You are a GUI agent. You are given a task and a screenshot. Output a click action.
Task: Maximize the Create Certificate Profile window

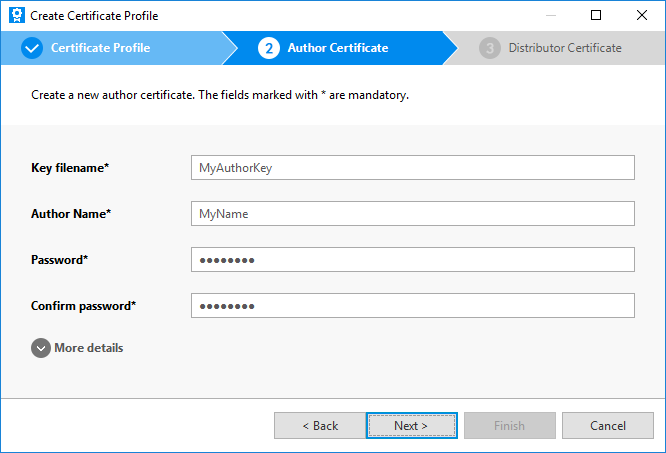tap(596, 16)
